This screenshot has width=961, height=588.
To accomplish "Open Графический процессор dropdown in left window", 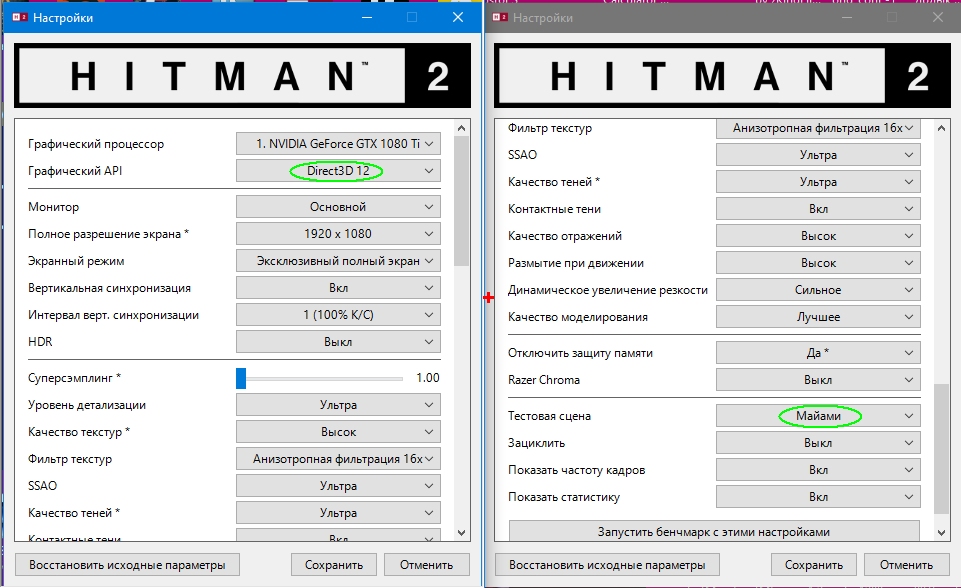I will (x=338, y=143).
